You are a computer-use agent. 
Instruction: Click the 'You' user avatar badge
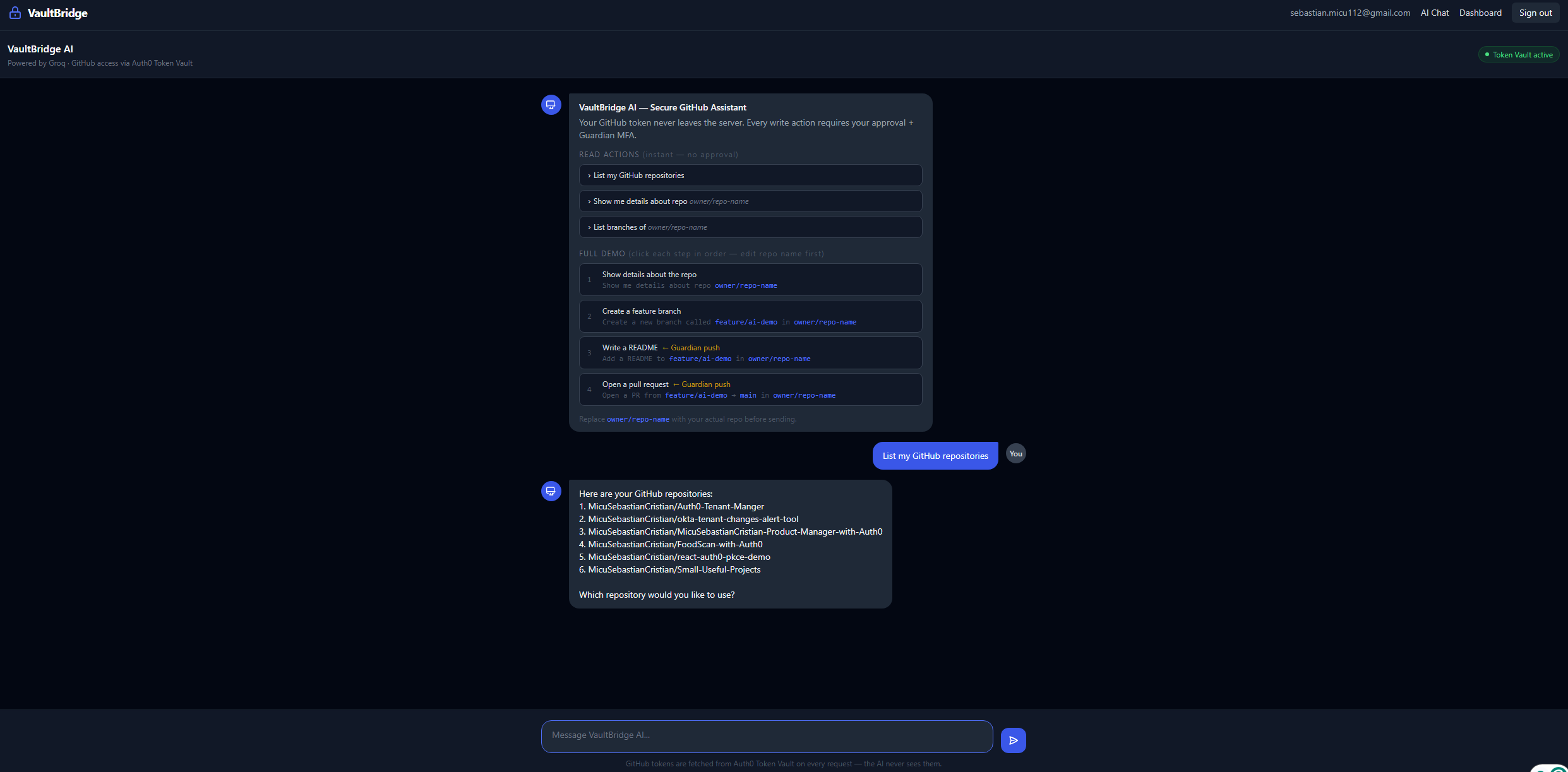pos(1015,454)
